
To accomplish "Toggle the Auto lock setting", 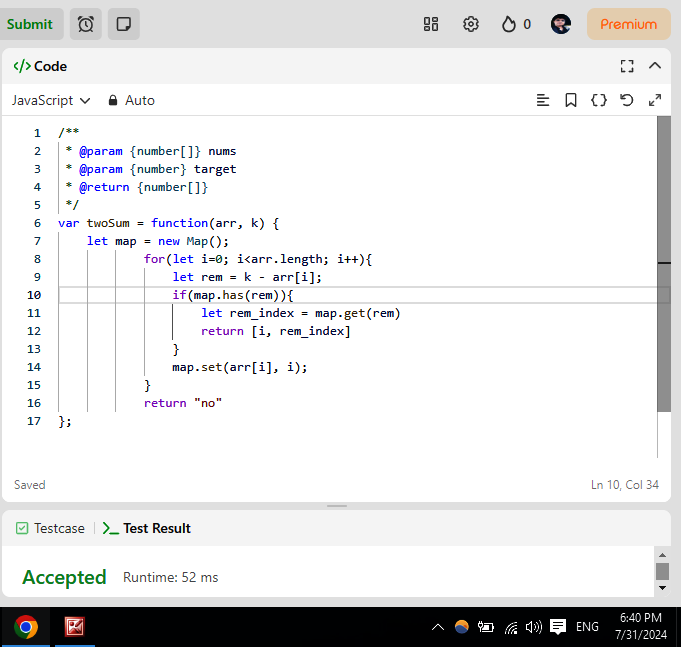I will [x=132, y=100].
